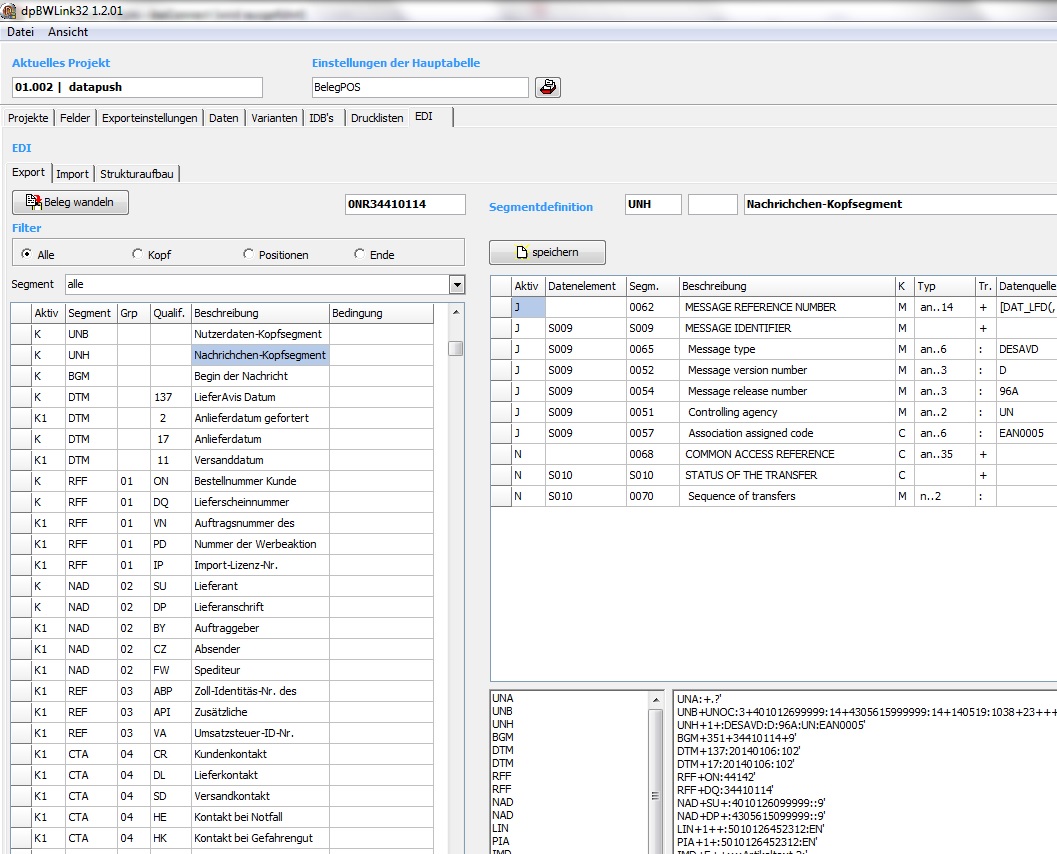Show the Projekte tab
The image size is (1057, 854).
pyautogui.click(x=28, y=118)
